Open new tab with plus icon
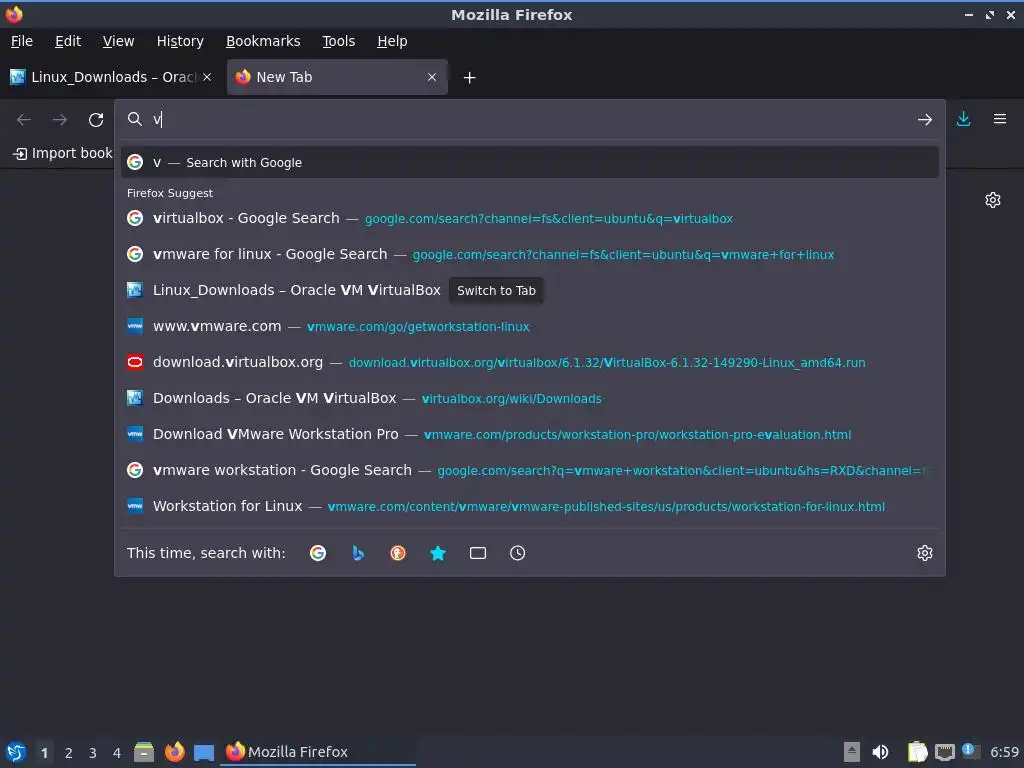The width and height of the screenshot is (1024, 768). point(469,78)
